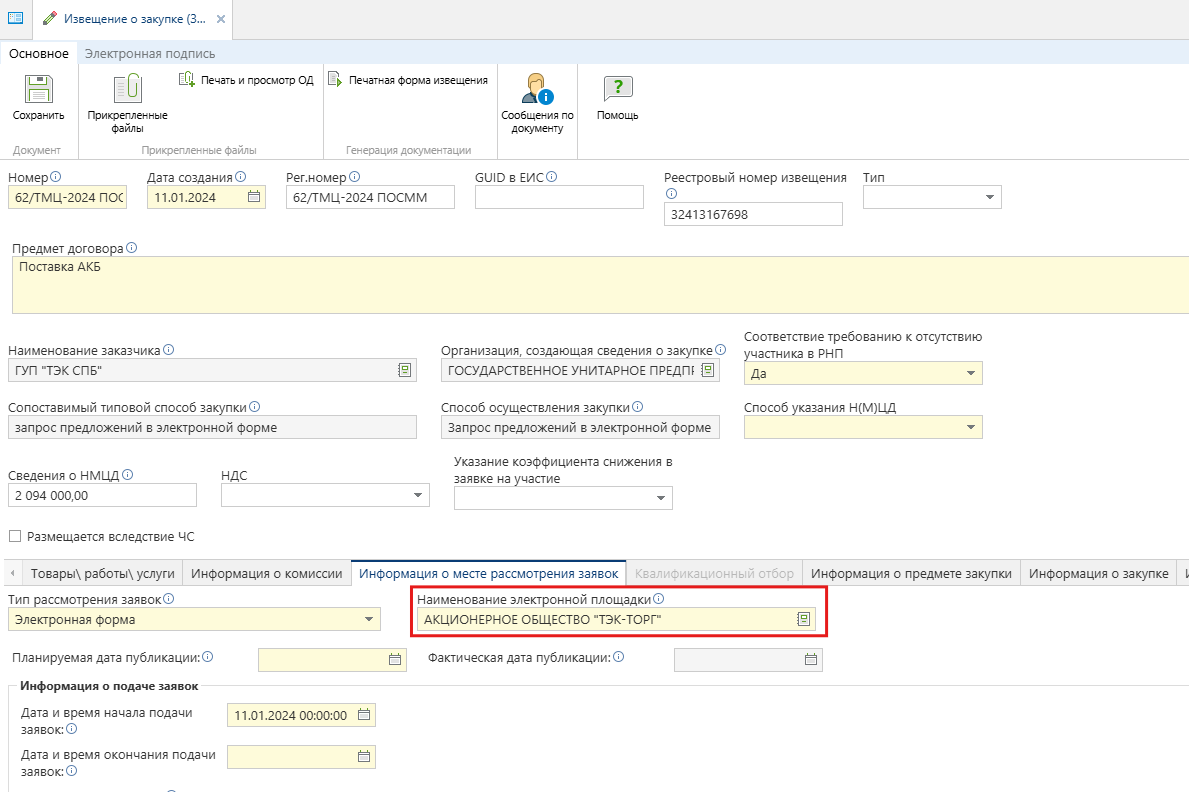Click the Рег.номер input field
This screenshot has height=792, width=1189.
coord(370,197)
